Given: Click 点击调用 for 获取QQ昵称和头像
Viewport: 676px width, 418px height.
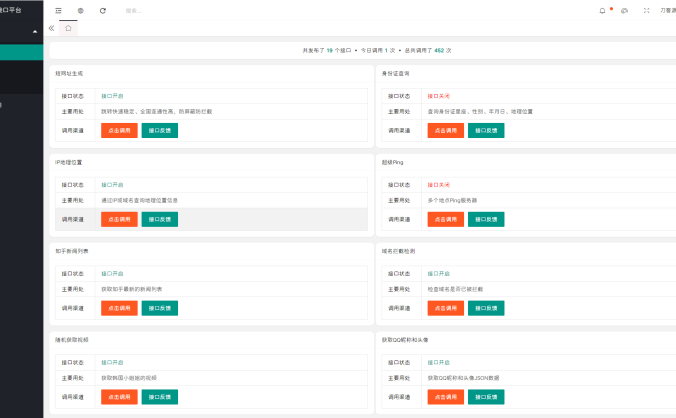Looking at the screenshot, I should (445, 397).
